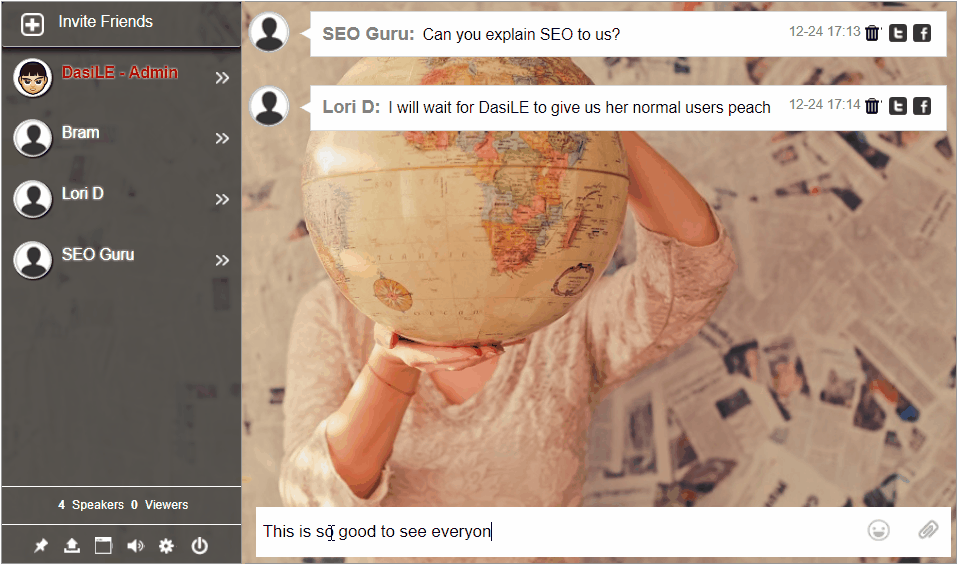The width and height of the screenshot is (958, 565).
Task: Select user SEO Guru in the sidebar
Action: pos(98,255)
